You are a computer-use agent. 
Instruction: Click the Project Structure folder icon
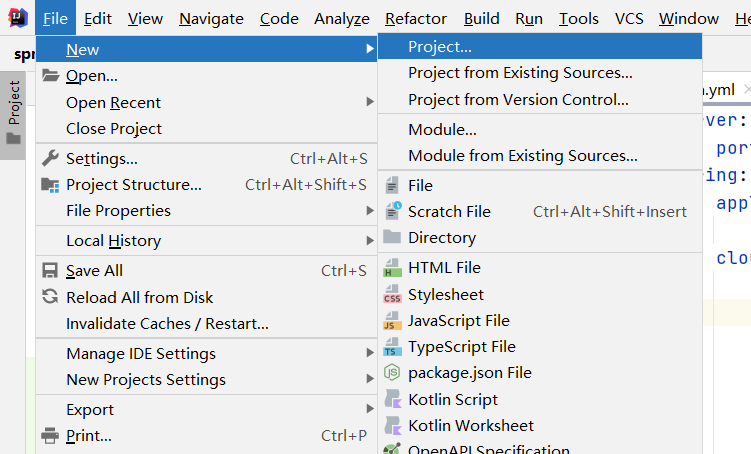tap(50, 184)
